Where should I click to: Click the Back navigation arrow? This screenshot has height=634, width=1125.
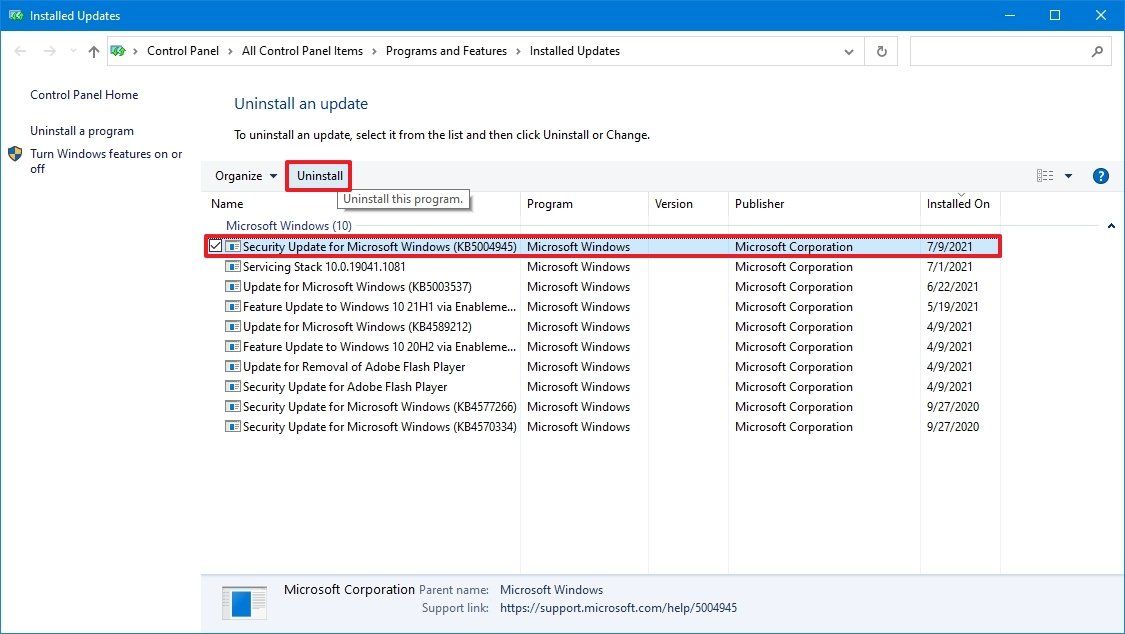point(20,51)
